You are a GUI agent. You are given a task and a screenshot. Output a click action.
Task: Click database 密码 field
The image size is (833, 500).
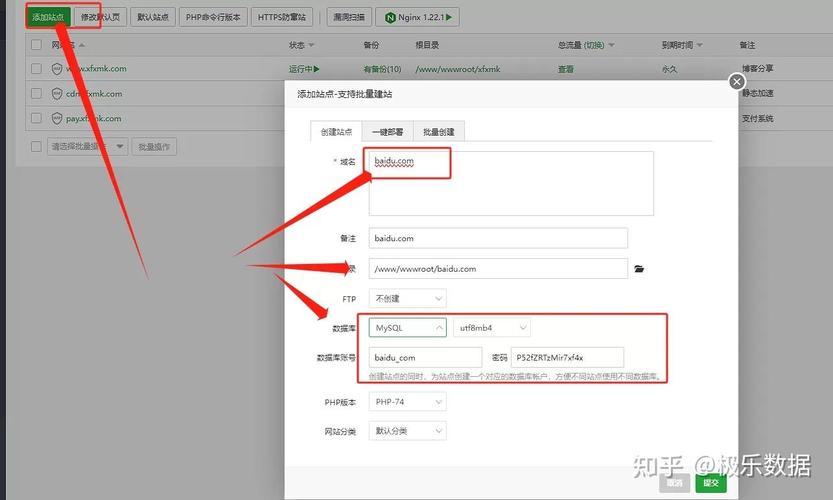[567, 358]
